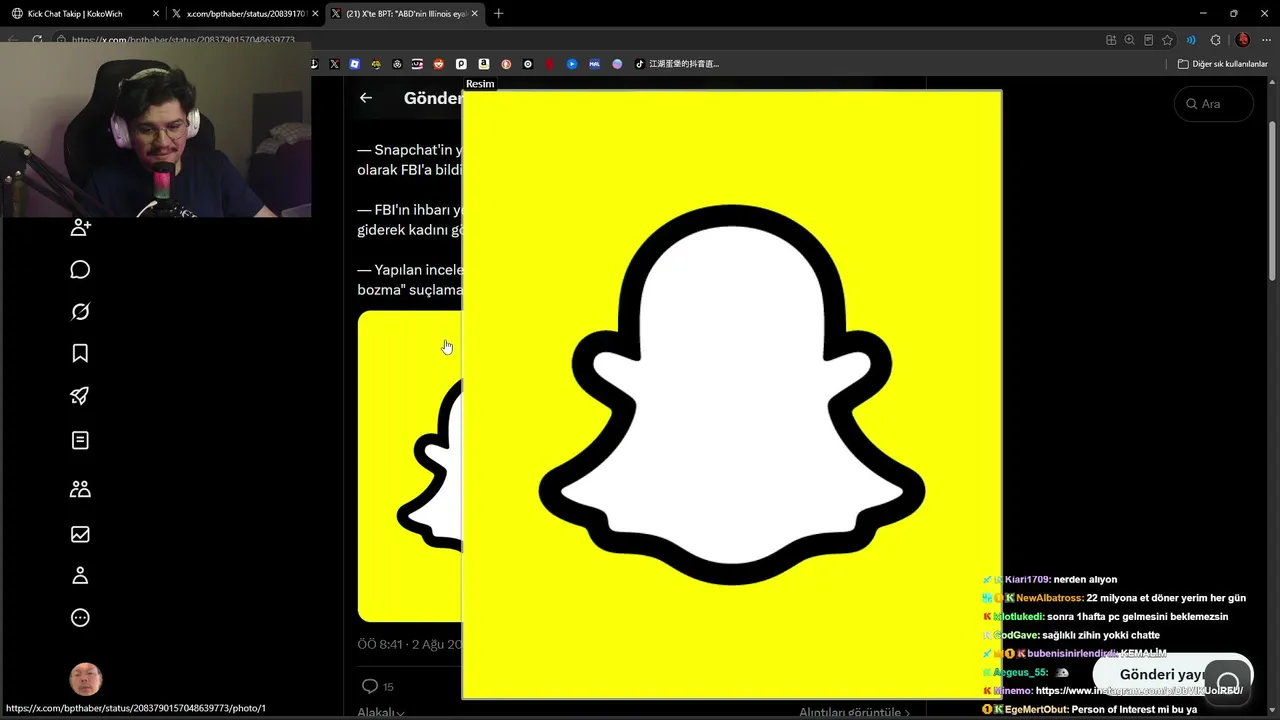Open the X bookmark in the favorites bar
This screenshot has height=720, width=1280.
334,64
